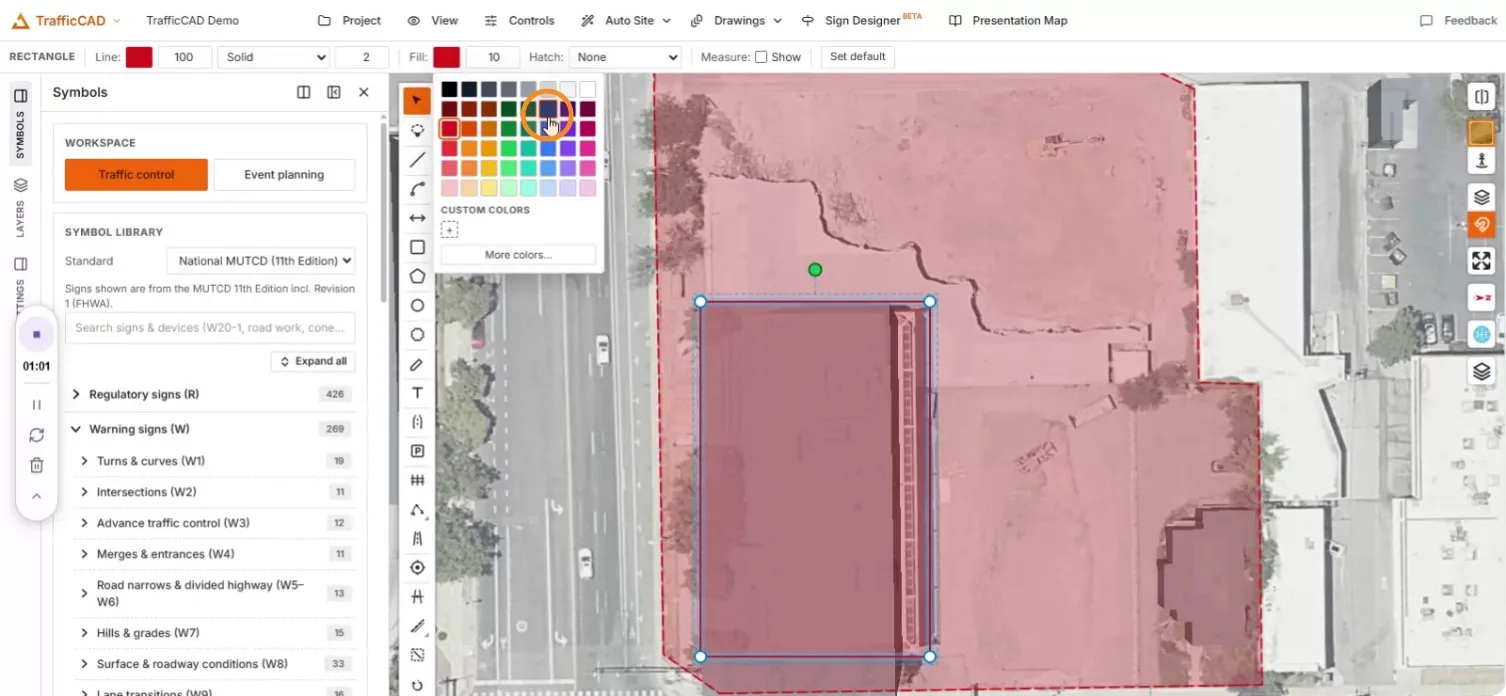Select the text T tool
The height and width of the screenshot is (696, 1506).
417,393
